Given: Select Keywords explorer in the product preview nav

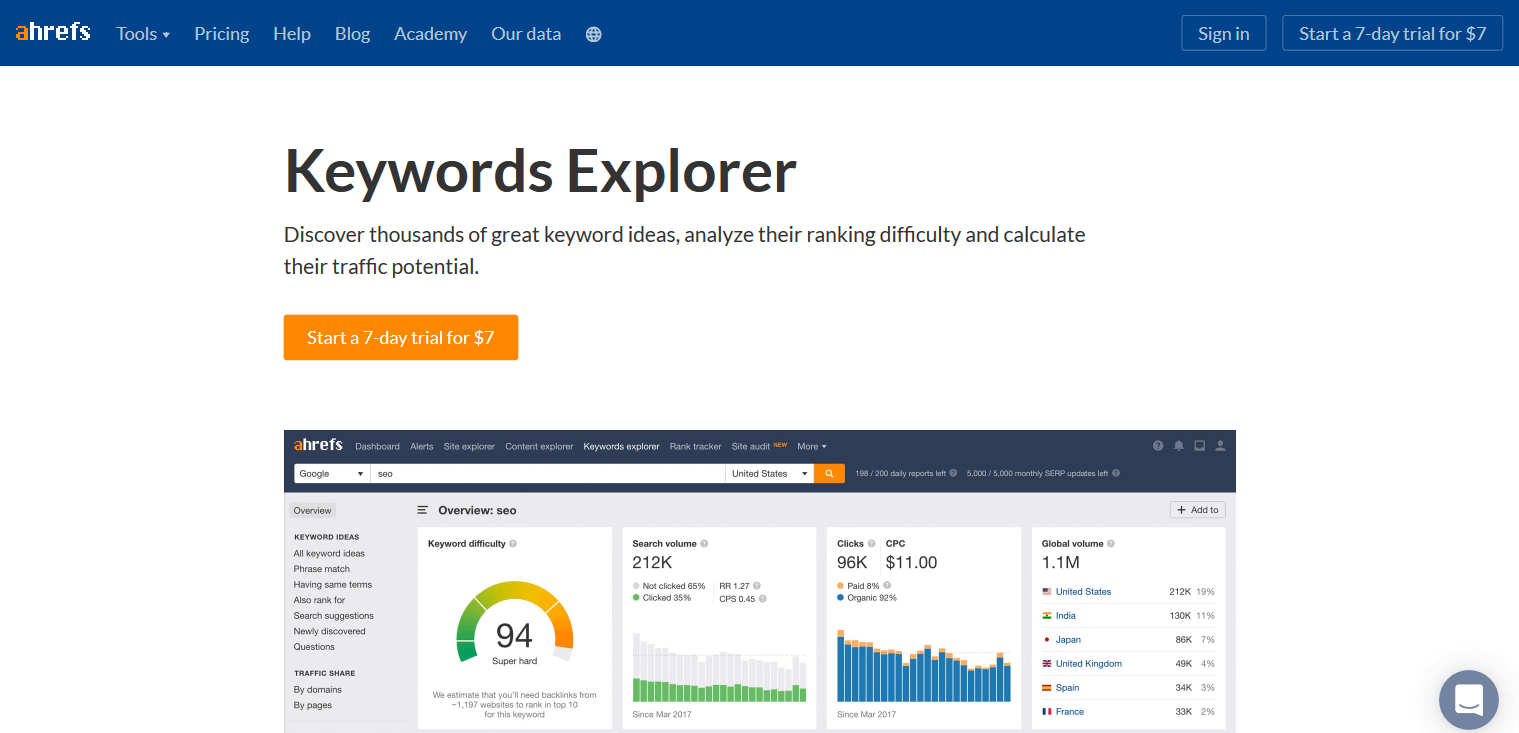Looking at the screenshot, I should [x=621, y=446].
